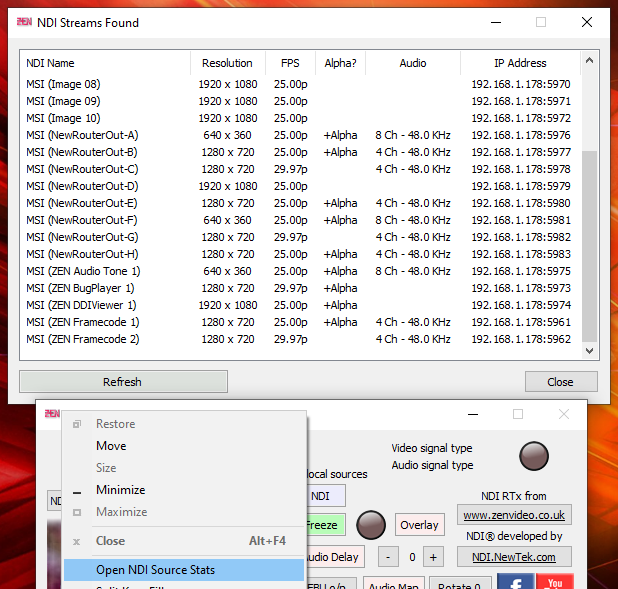Sort by IP Address column header

click(520, 63)
